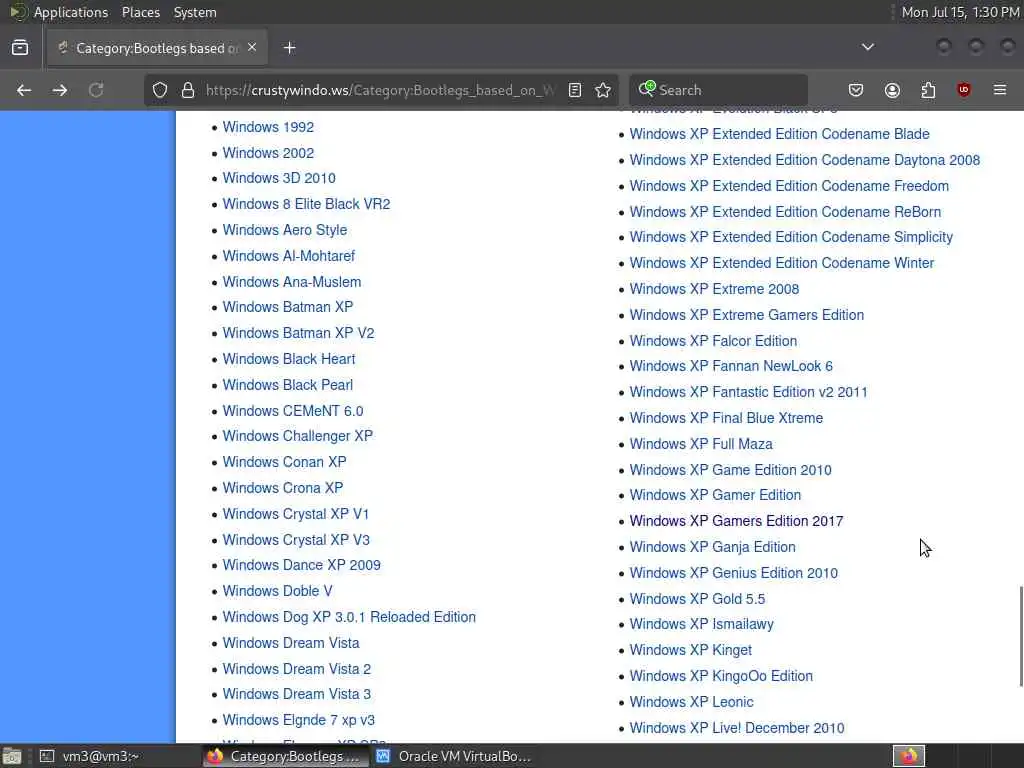The width and height of the screenshot is (1024, 768).
Task: Open the Windows Black Pearl link
Action: pyautogui.click(x=287, y=385)
